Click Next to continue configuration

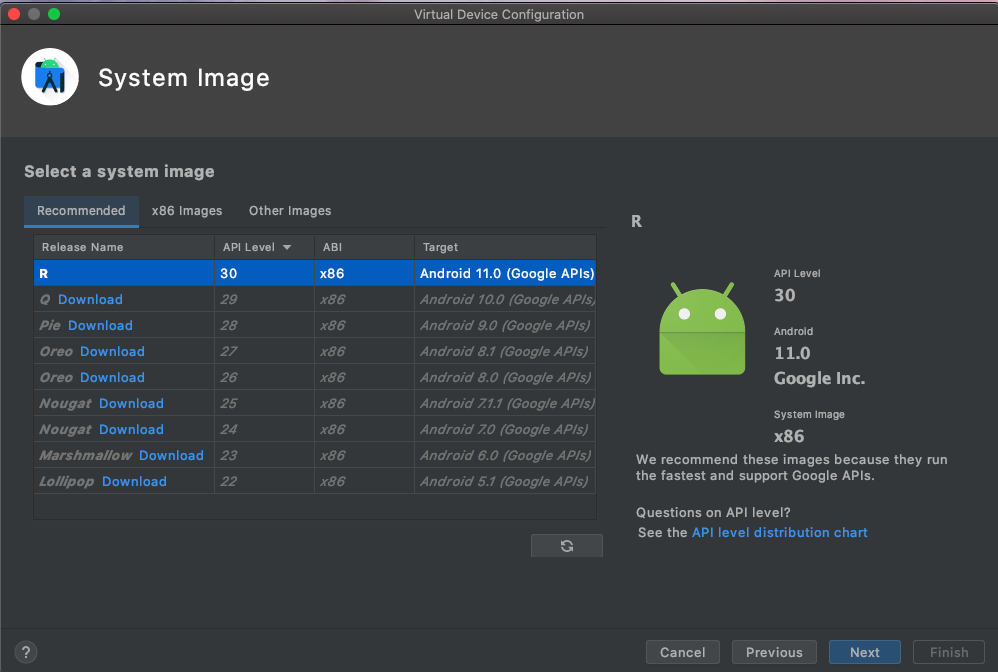(x=864, y=651)
